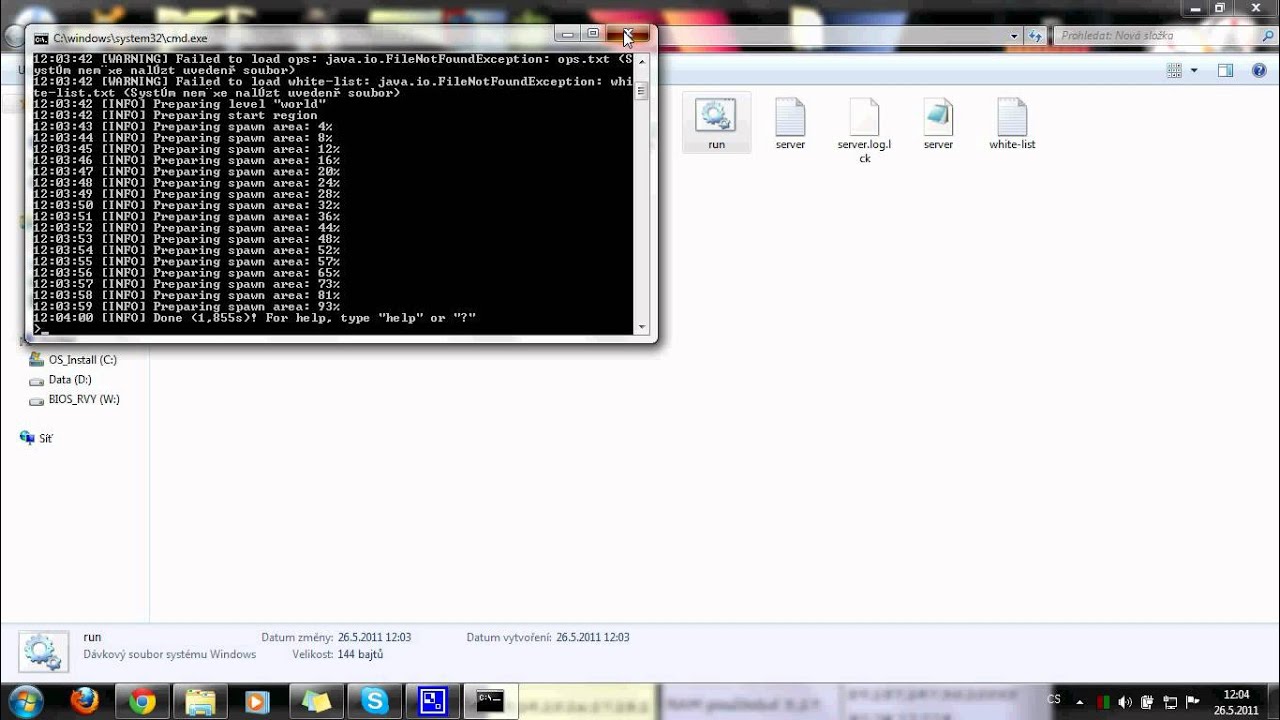Launch Firefox from the taskbar
The image size is (1280, 720).
(84, 701)
